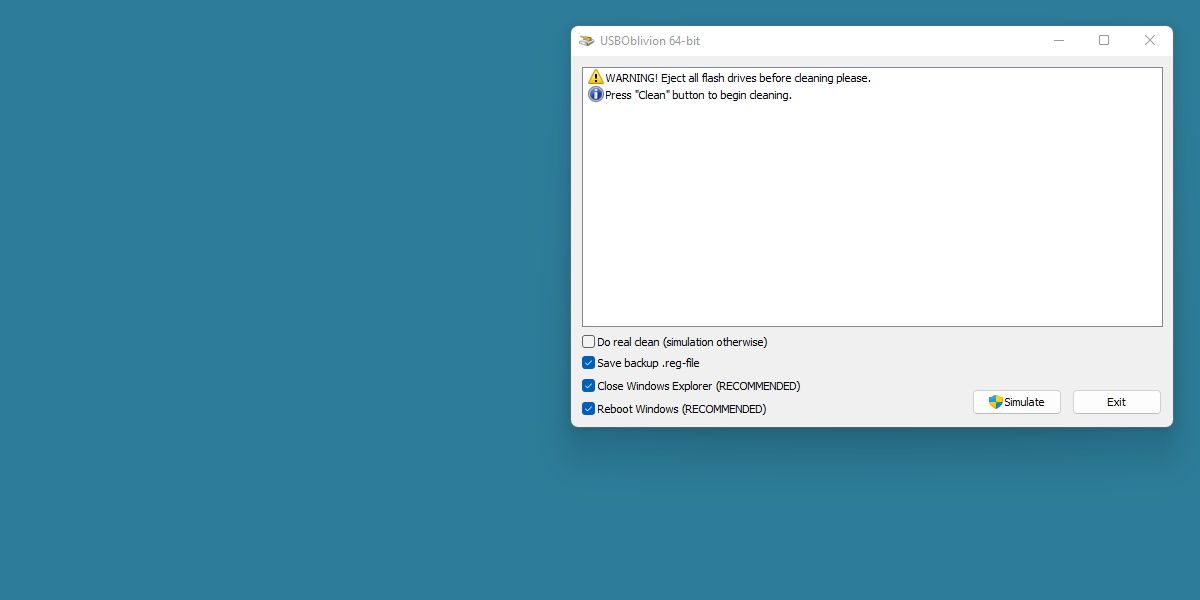Minimize the USBOblivion window

1059,41
